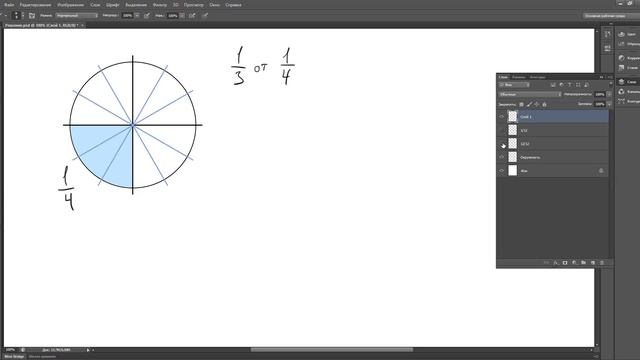Create new adjustment layer icon at panel bottom
The width and height of the screenshot is (640, 360).
pos(574,263)
